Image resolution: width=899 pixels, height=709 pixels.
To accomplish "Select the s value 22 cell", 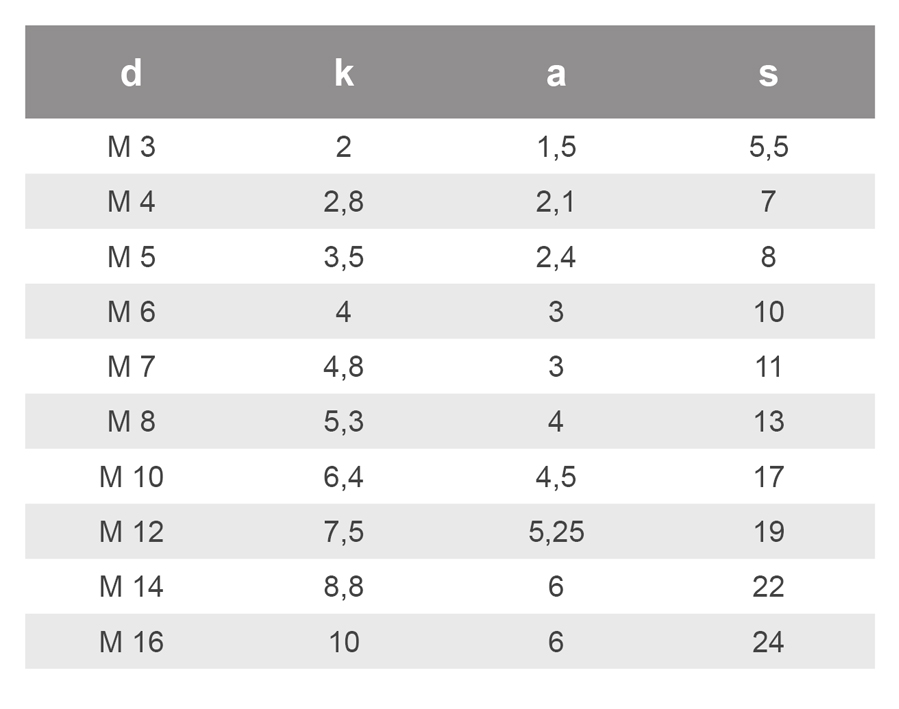I will point(768,587).
